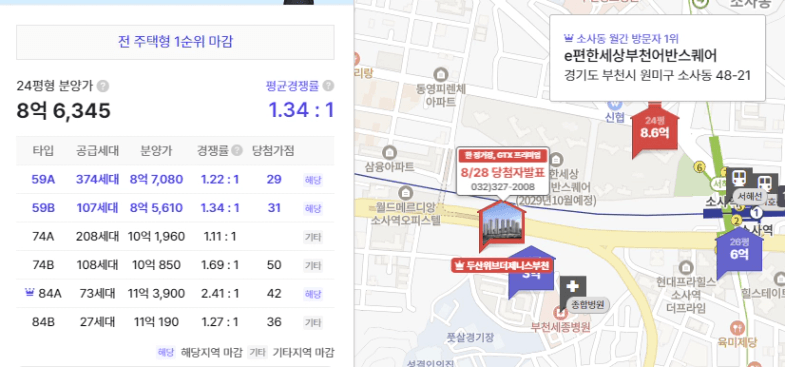Click the 8/28 당첨자발표 popup bubble
The width and height of the screenshot is (785, 367).
503,173
